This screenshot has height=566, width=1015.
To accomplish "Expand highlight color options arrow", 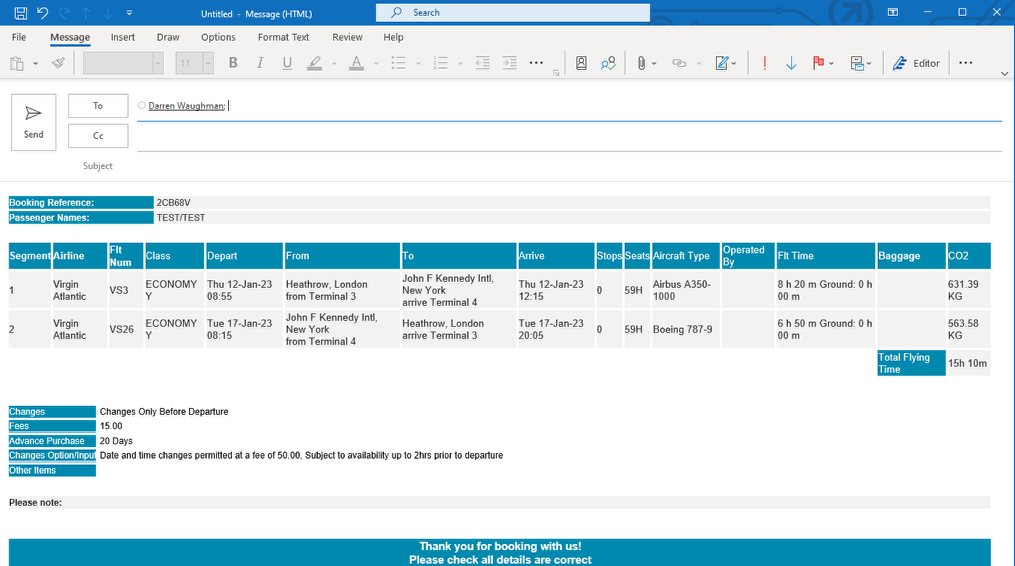I will (x=334, y=63).
